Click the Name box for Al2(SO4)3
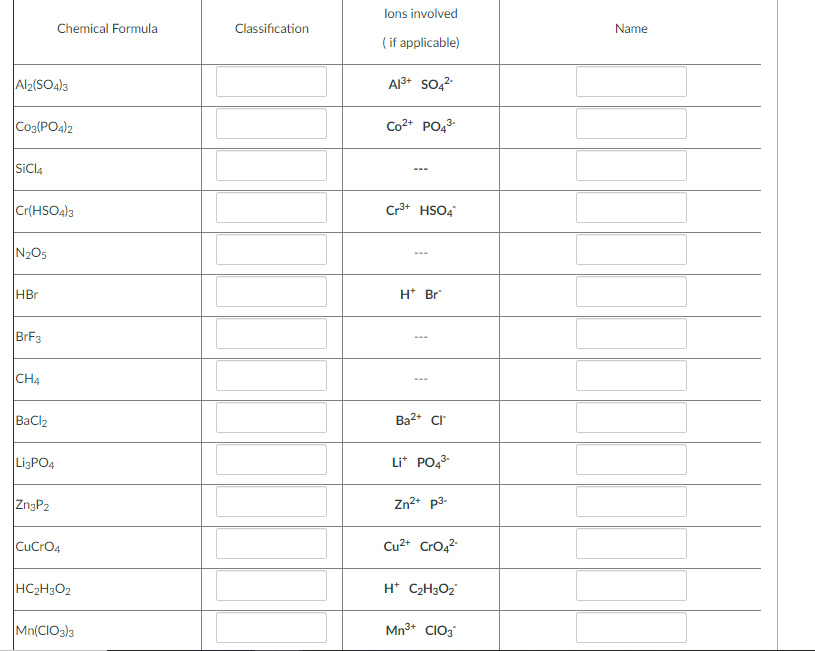 point(631,81)
